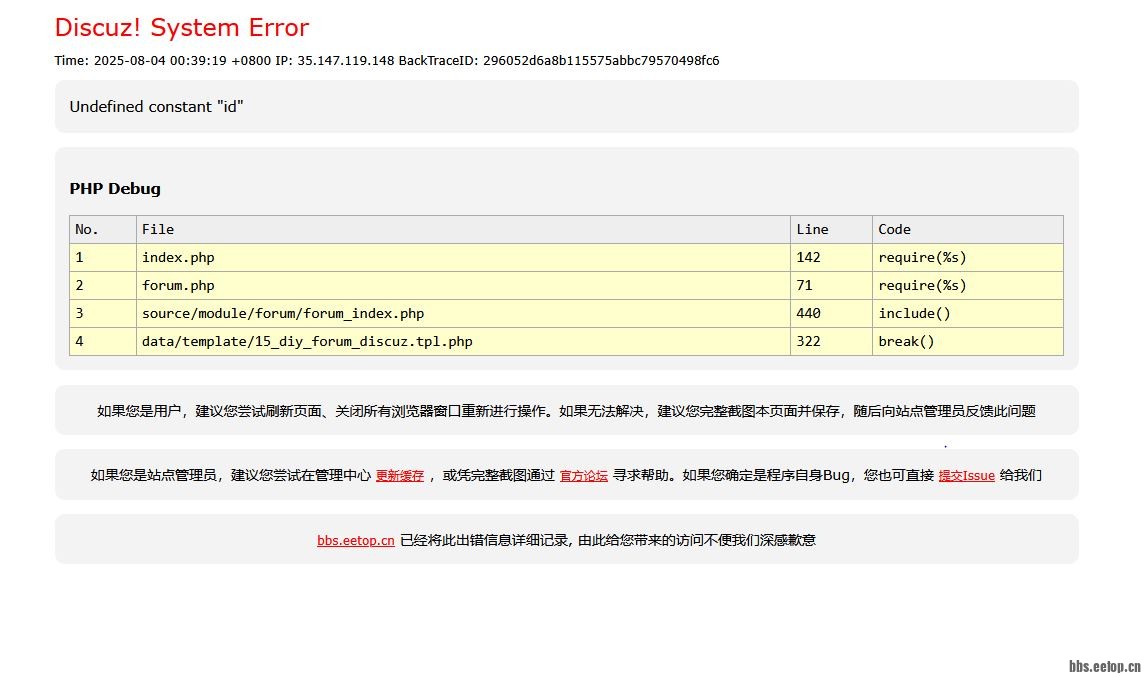Click the forum.php file cell
Viewport: 1146px width, 678px height.
(463, 286)
